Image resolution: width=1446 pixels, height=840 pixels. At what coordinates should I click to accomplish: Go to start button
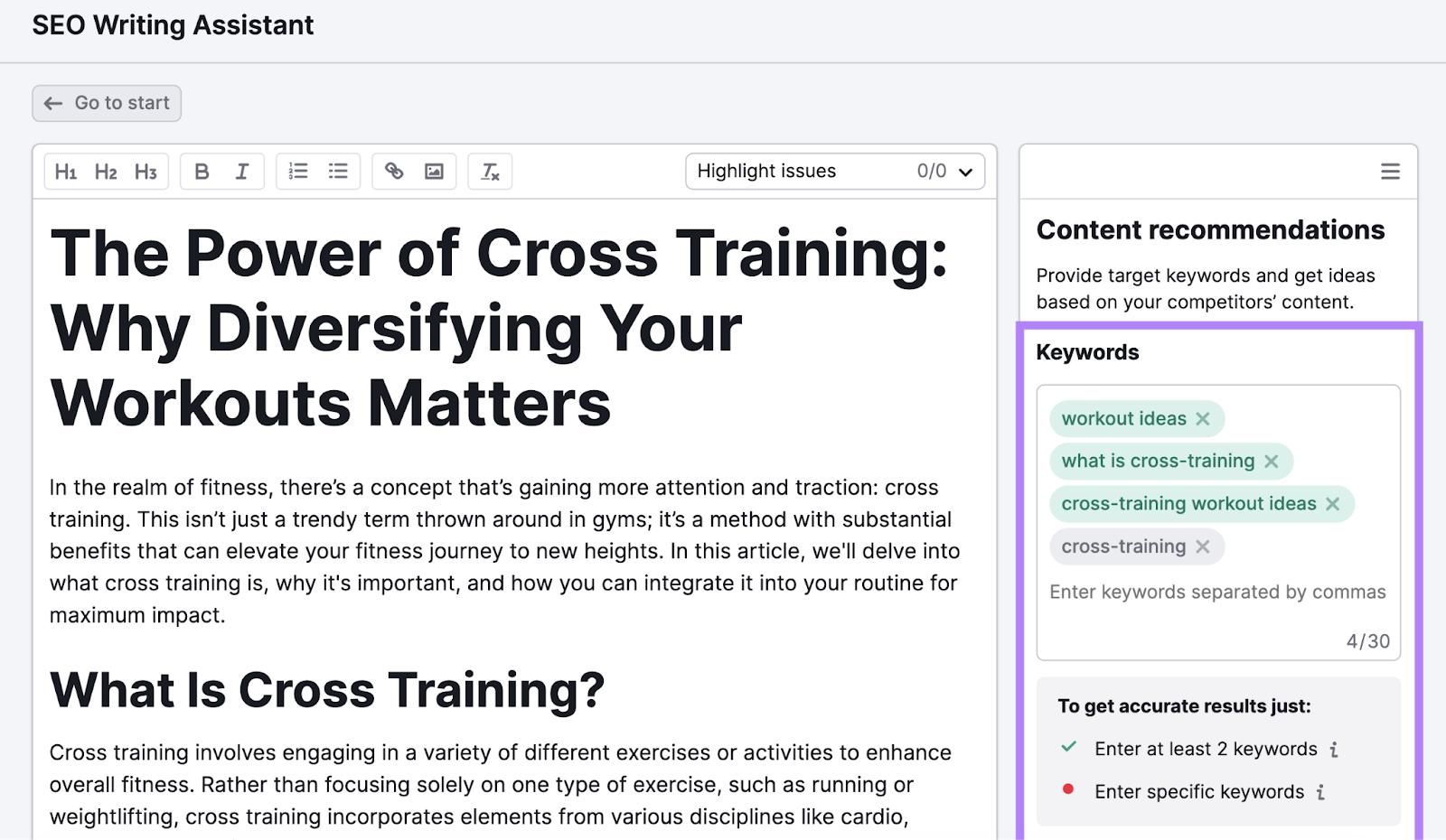107,103
